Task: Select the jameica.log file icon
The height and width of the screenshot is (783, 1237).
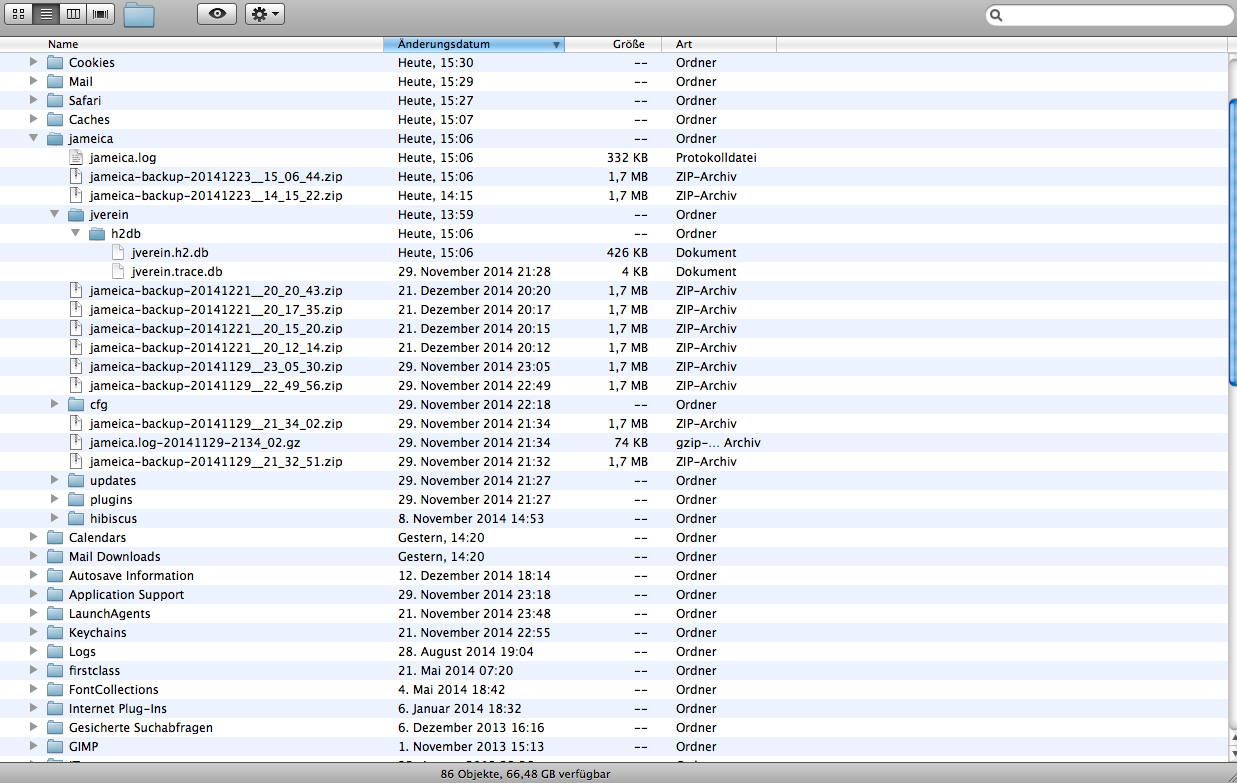Action: tap(76, 157)
